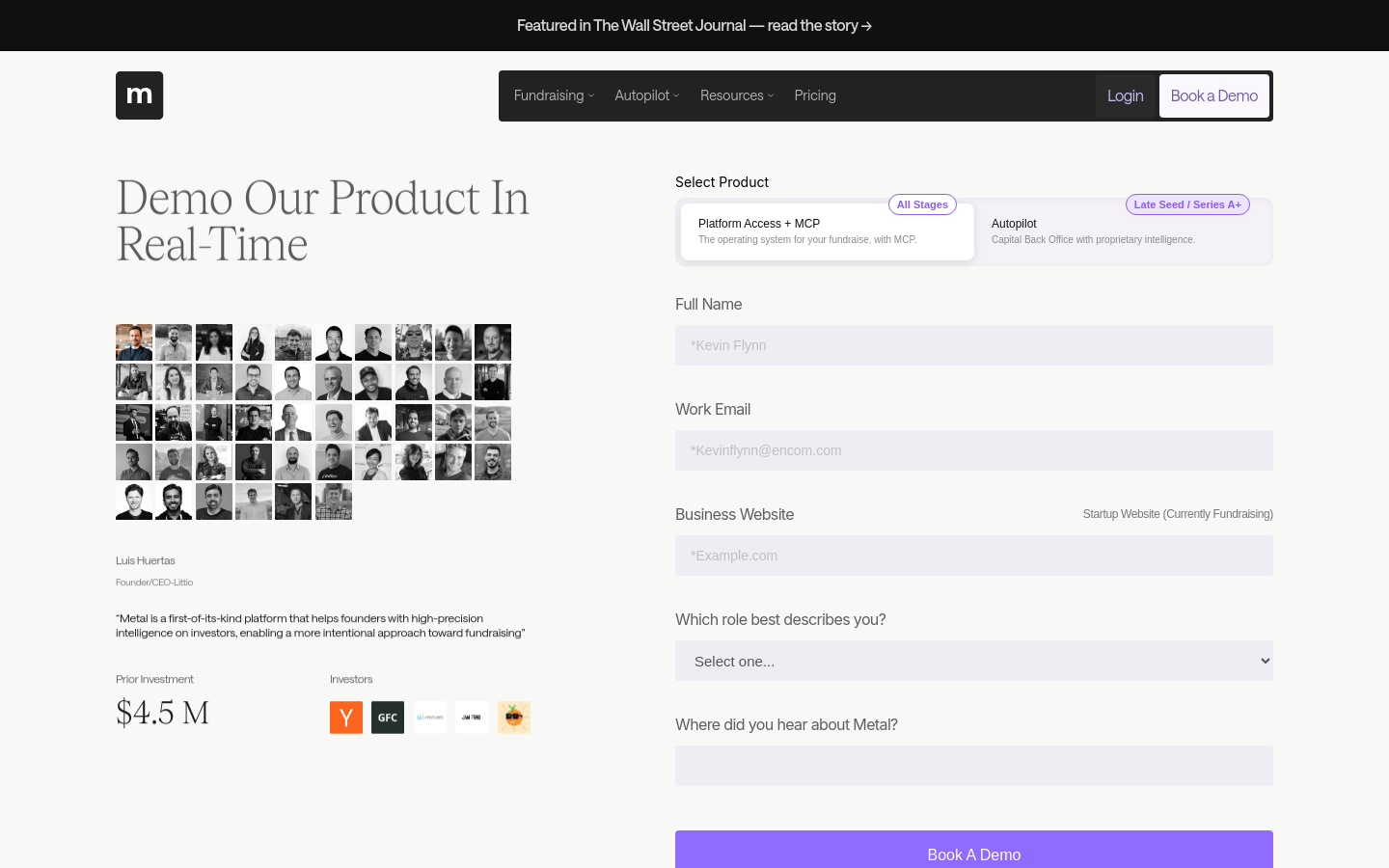This screenshot has width=1389, height=868.
Task: Expand the Resources menu in the navbar
Action: click(x=737, y=95)
